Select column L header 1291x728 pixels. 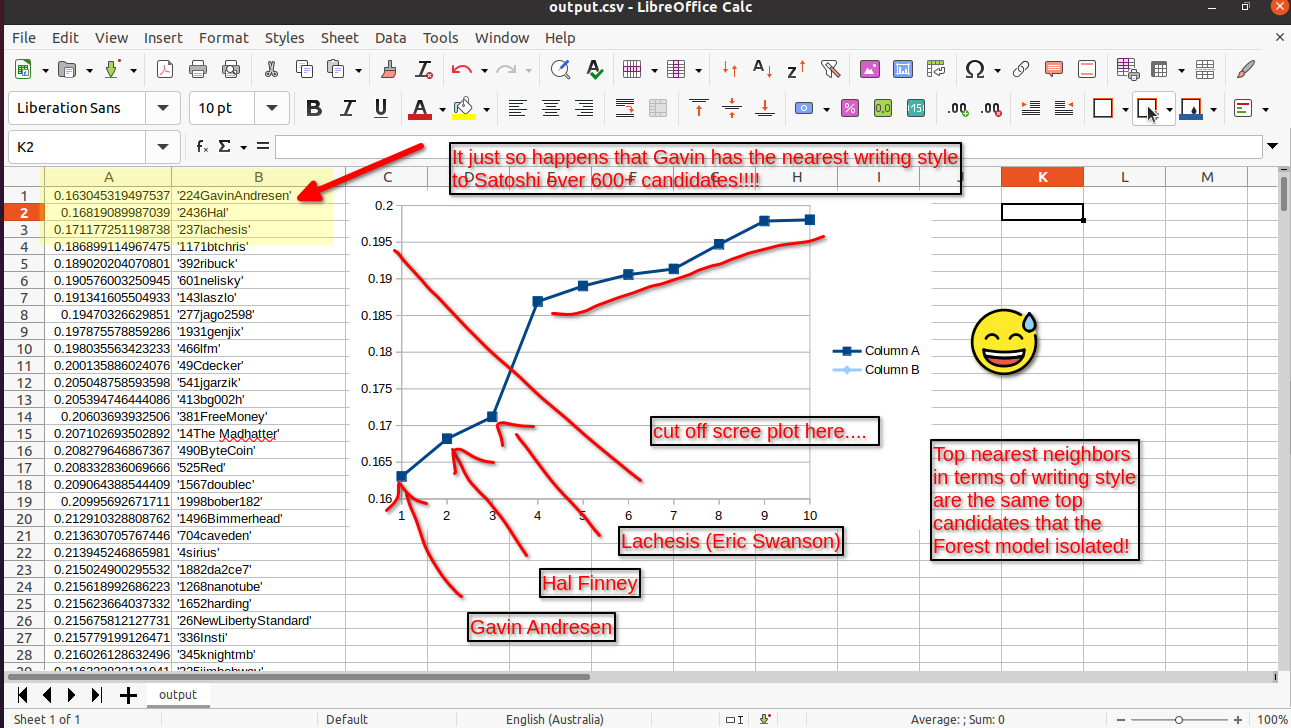[1124, 177]
